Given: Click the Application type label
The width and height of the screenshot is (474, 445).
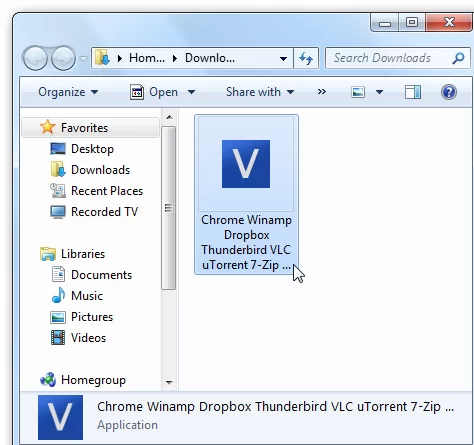Looking at the screenshot, I should point(127,425).
